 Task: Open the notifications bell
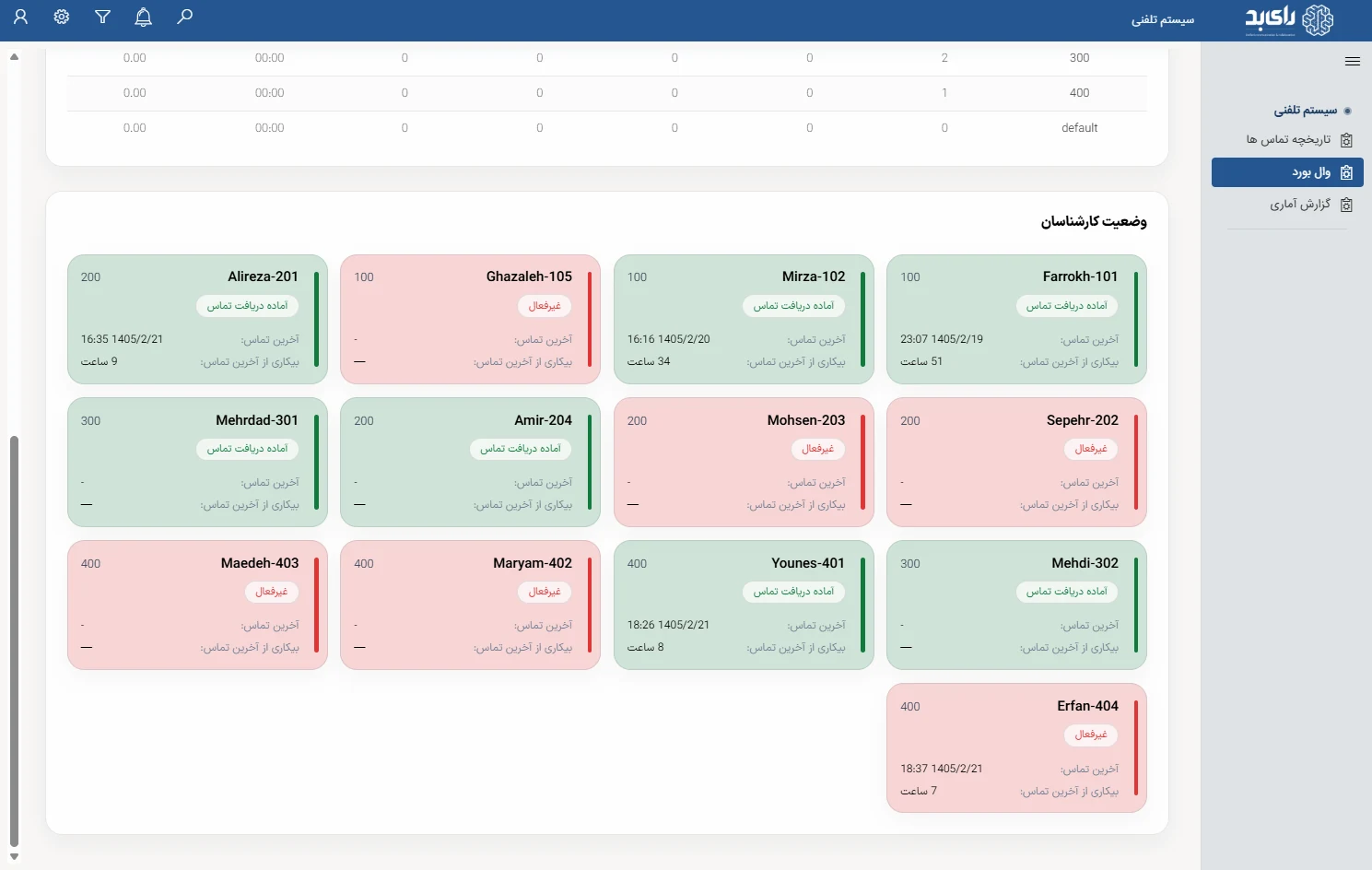(143, 17)
